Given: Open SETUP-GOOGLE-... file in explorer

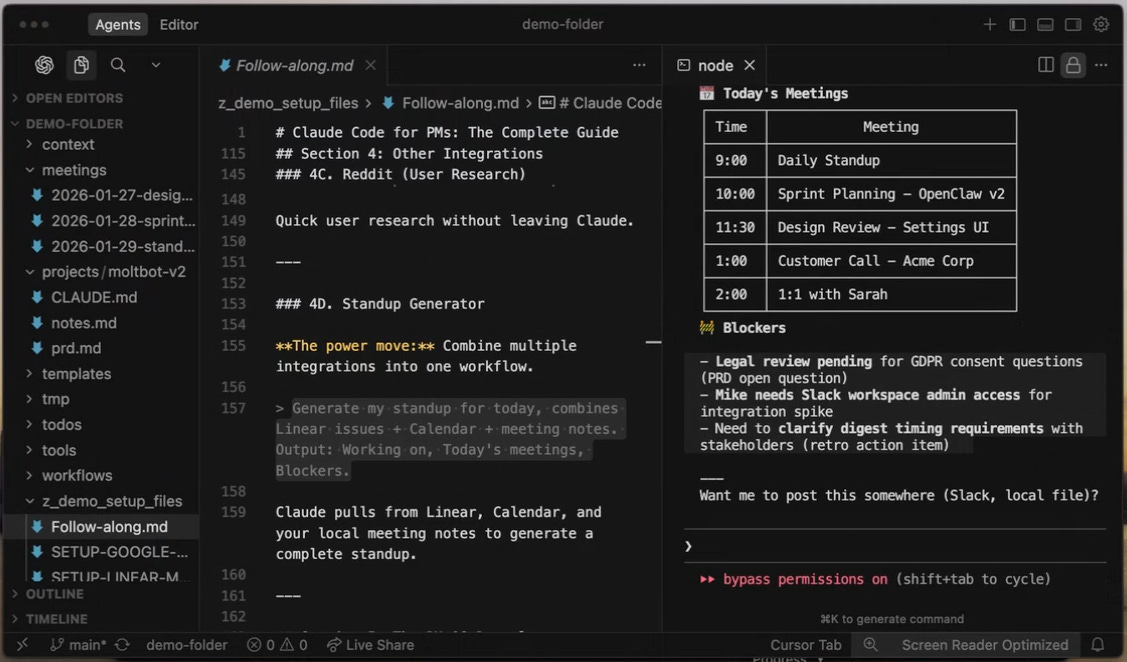Looking at the screenshot, I should [119, 552].
